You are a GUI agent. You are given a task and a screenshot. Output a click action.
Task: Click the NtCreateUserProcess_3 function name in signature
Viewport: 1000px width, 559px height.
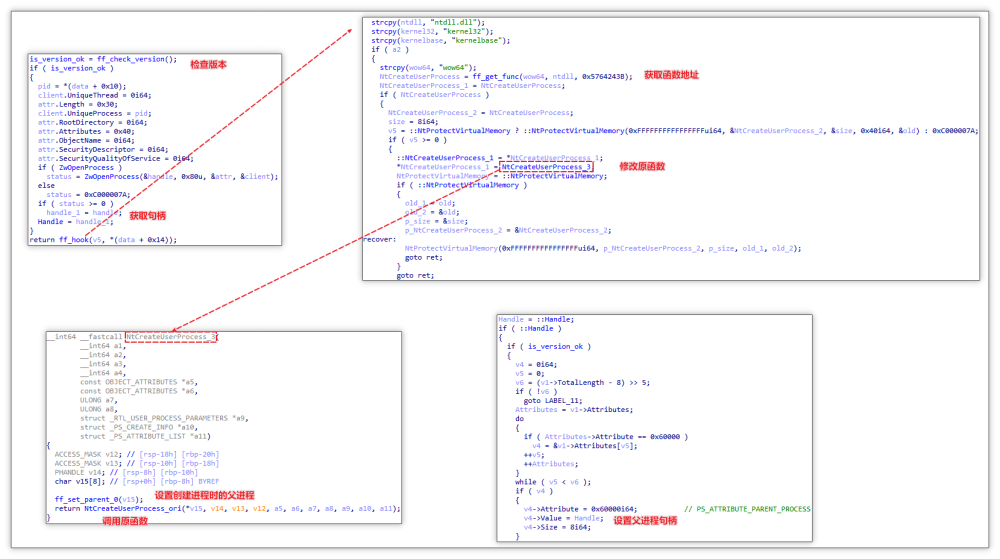171,337
